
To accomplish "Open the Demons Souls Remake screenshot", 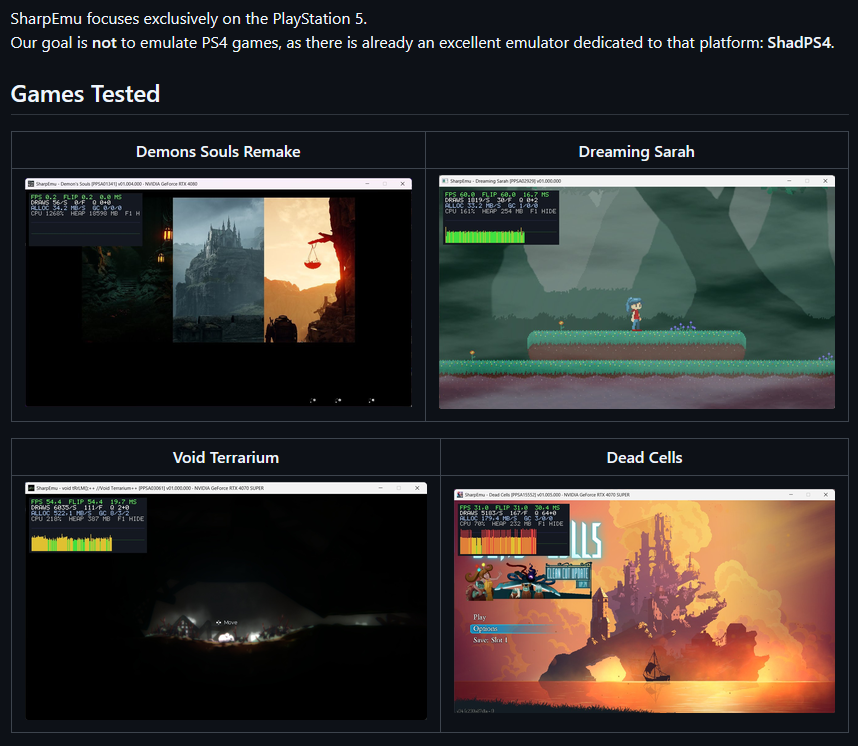I will click(218, 292).
